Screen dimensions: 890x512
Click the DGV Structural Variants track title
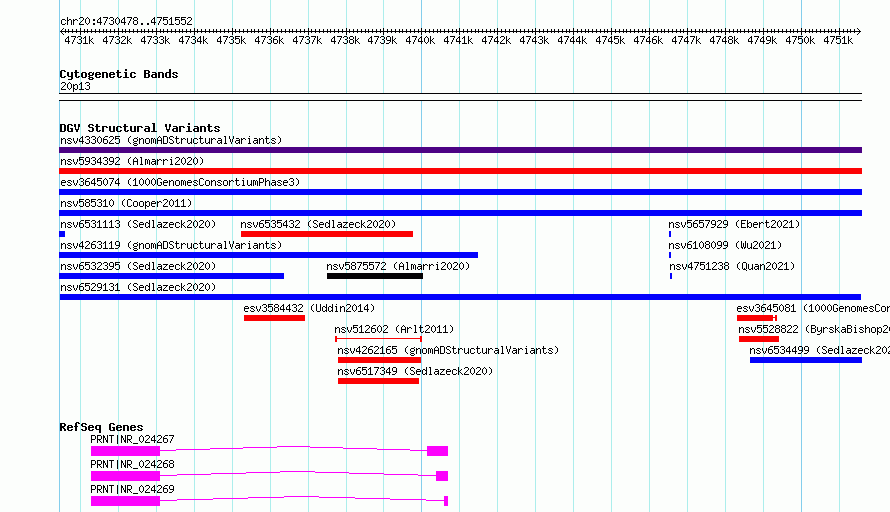(140, 128)
